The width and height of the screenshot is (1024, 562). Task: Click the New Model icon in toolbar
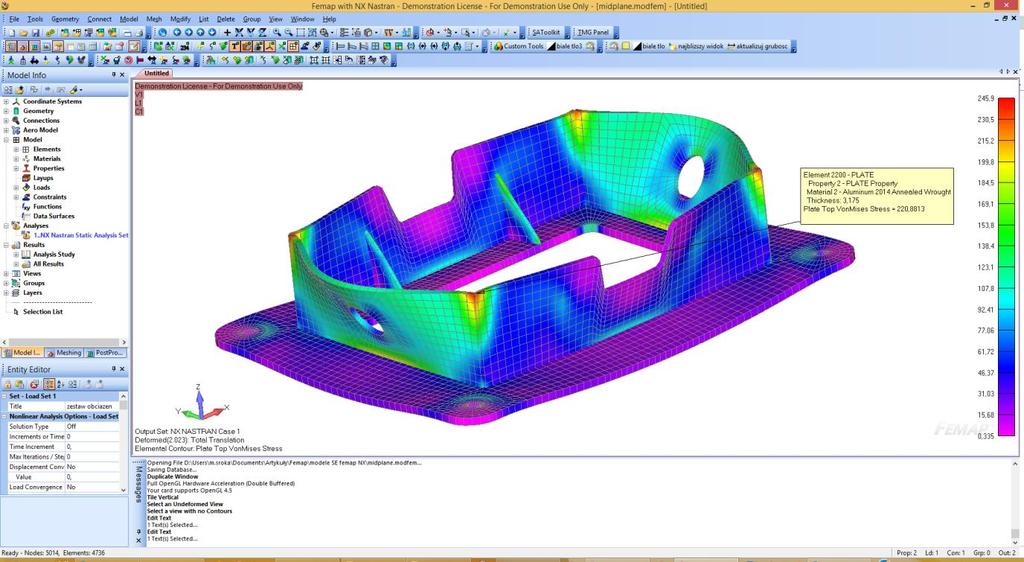11,32
